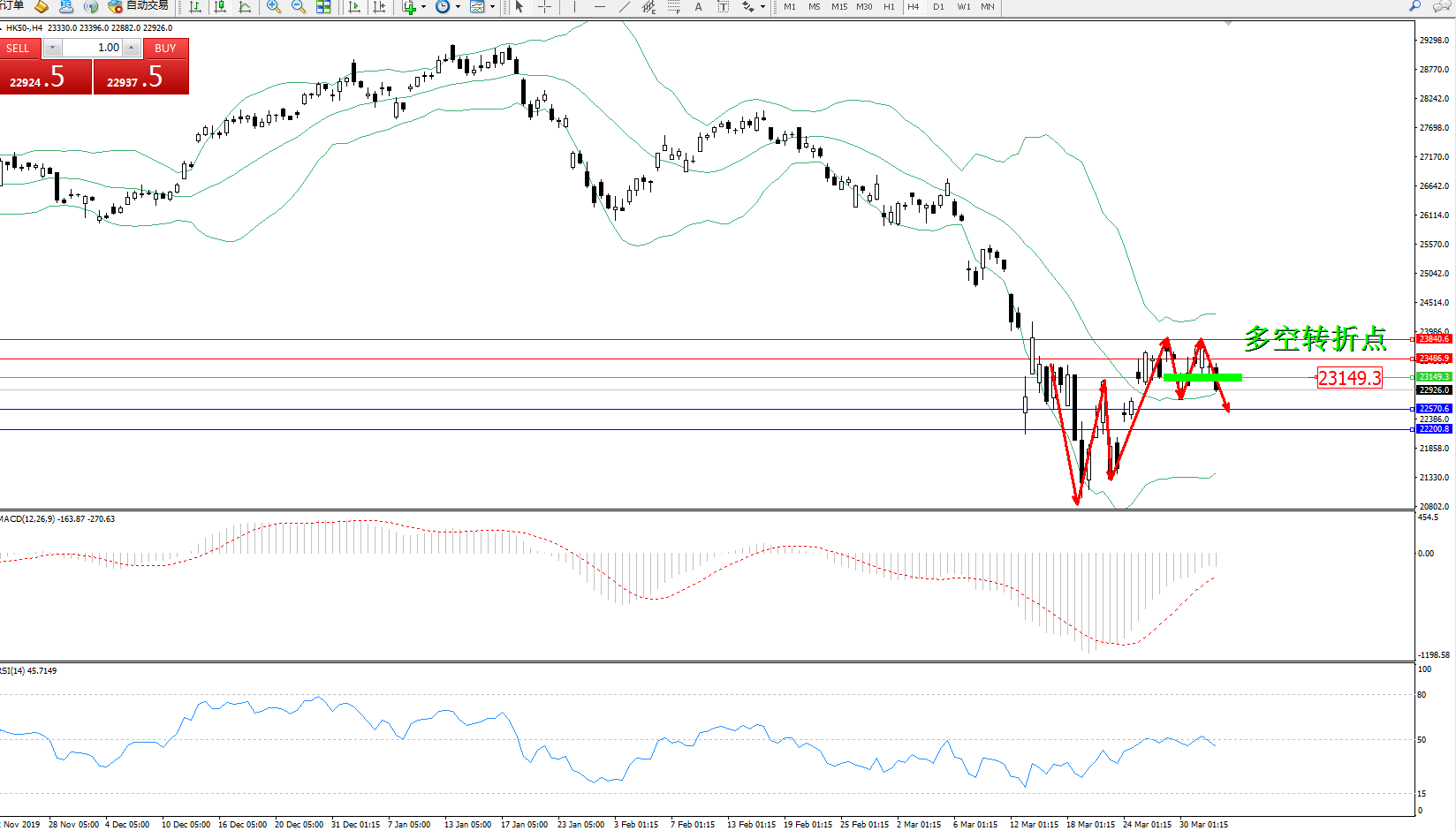Click the zoom in magnifier icon
This screenshot has width=1456, height=831.
tap(274, 7)
